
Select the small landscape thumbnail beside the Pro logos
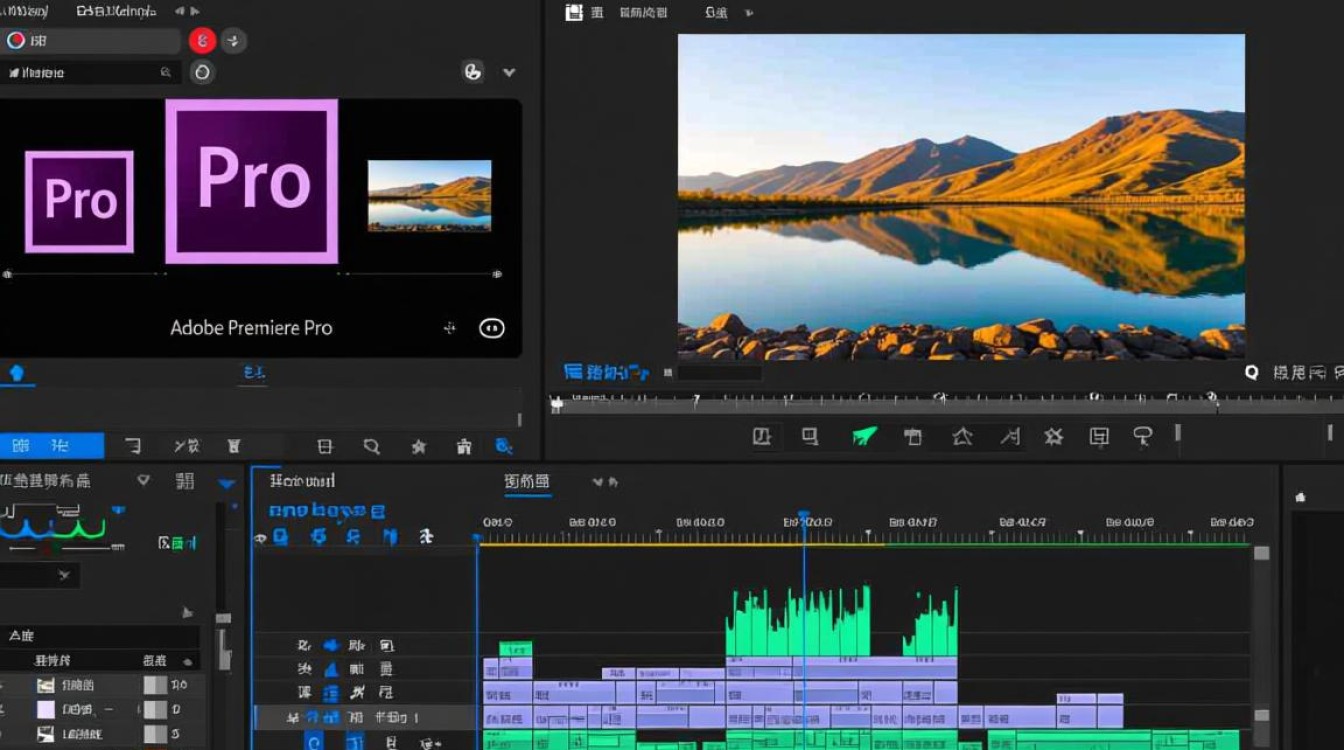(x=429, y=195)
